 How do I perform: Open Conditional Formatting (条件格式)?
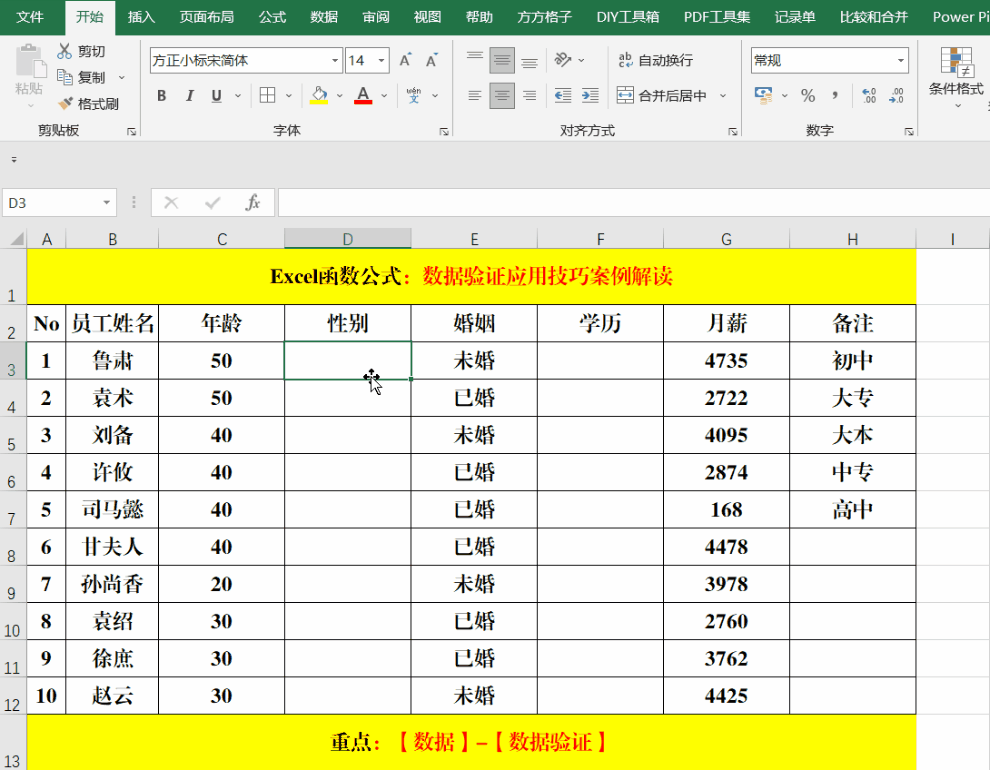click(x=956, y=76)
